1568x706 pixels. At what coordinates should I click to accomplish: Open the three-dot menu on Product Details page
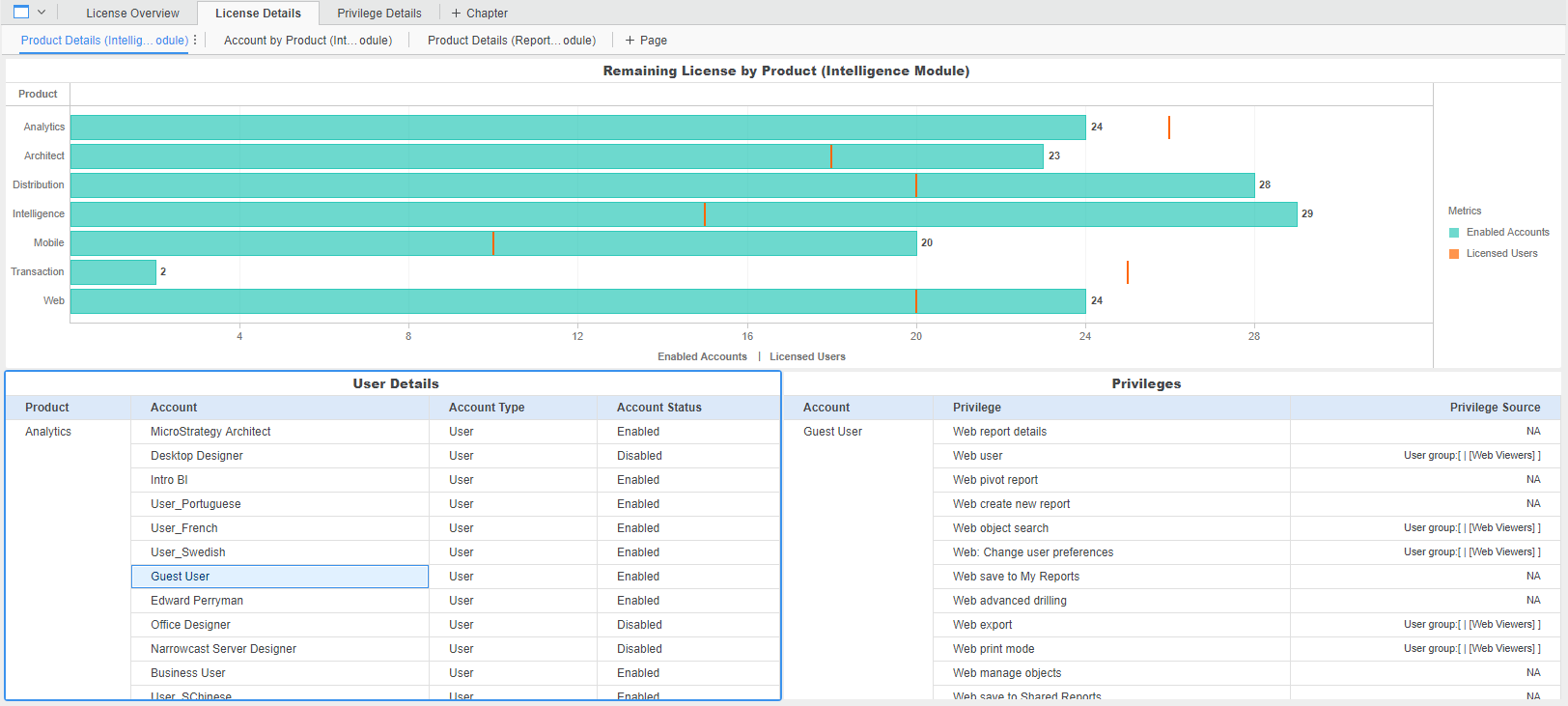[195, 40]
